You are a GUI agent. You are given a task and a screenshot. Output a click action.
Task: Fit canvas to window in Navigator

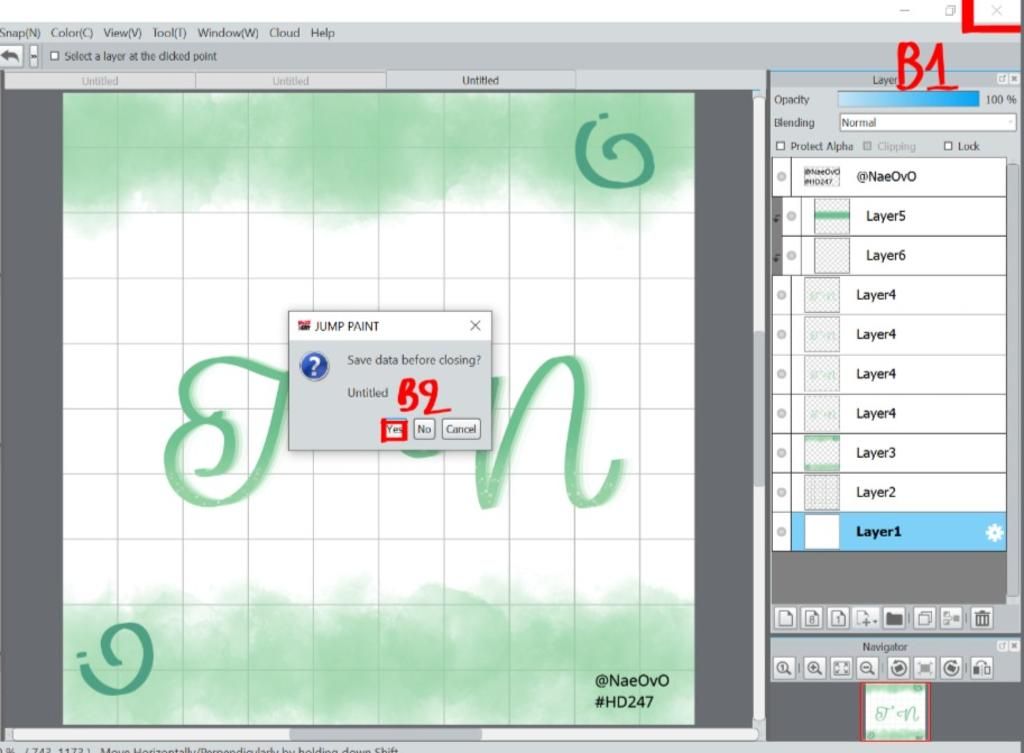[x=841, y=668]
